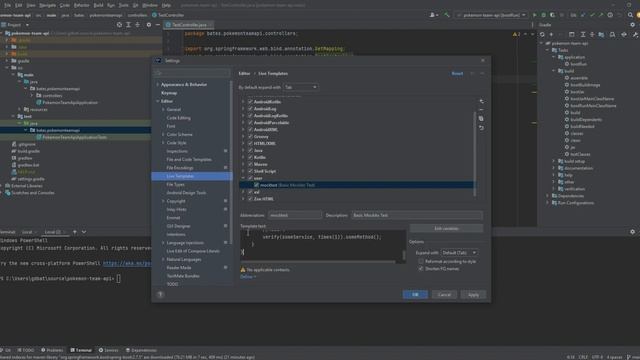Toggle the Shell Script template group checkbox
Viewport: 640px width, 360px height.
pyautogui.click(x=250, y=171)
